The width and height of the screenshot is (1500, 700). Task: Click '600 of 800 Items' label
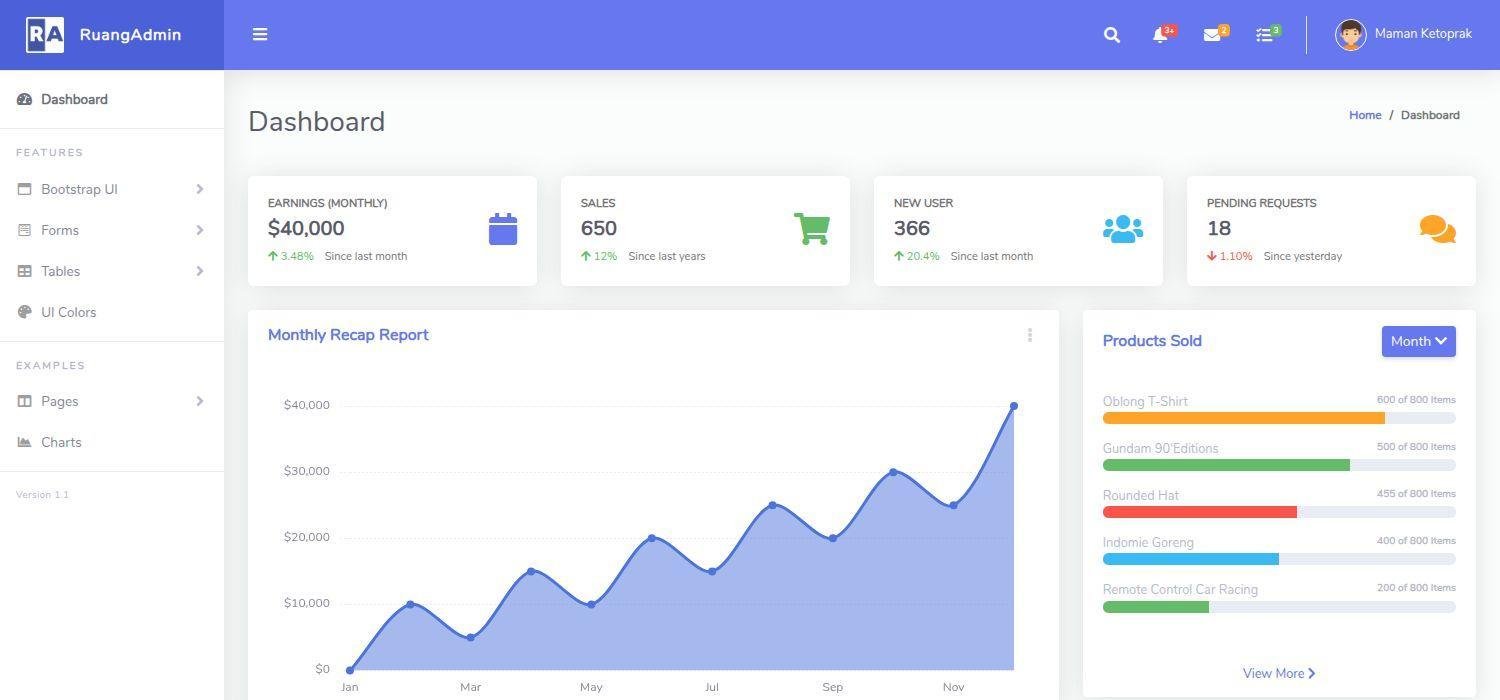pos(1416,400)
